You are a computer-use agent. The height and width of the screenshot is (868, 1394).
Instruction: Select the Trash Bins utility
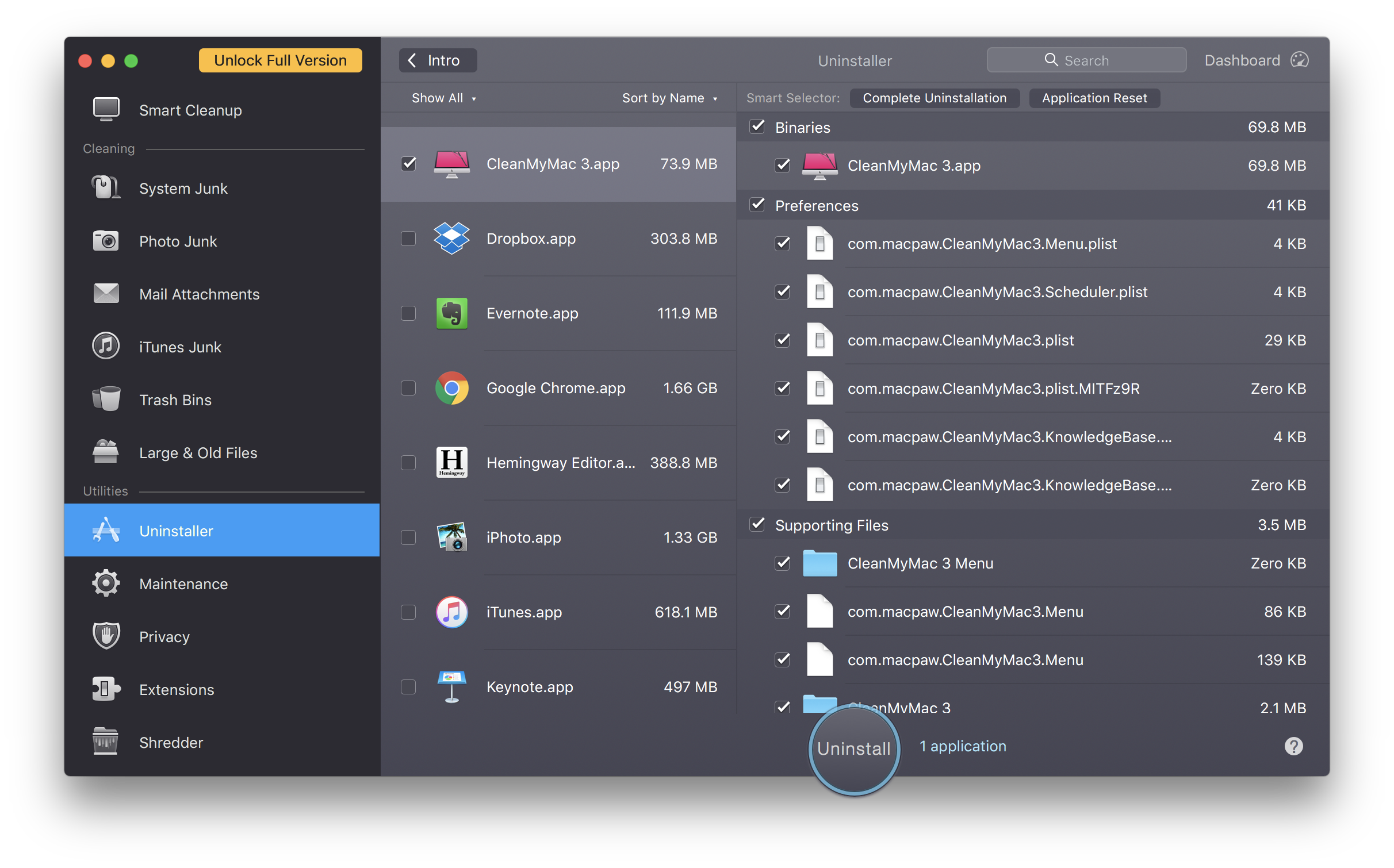click(175, 400)
